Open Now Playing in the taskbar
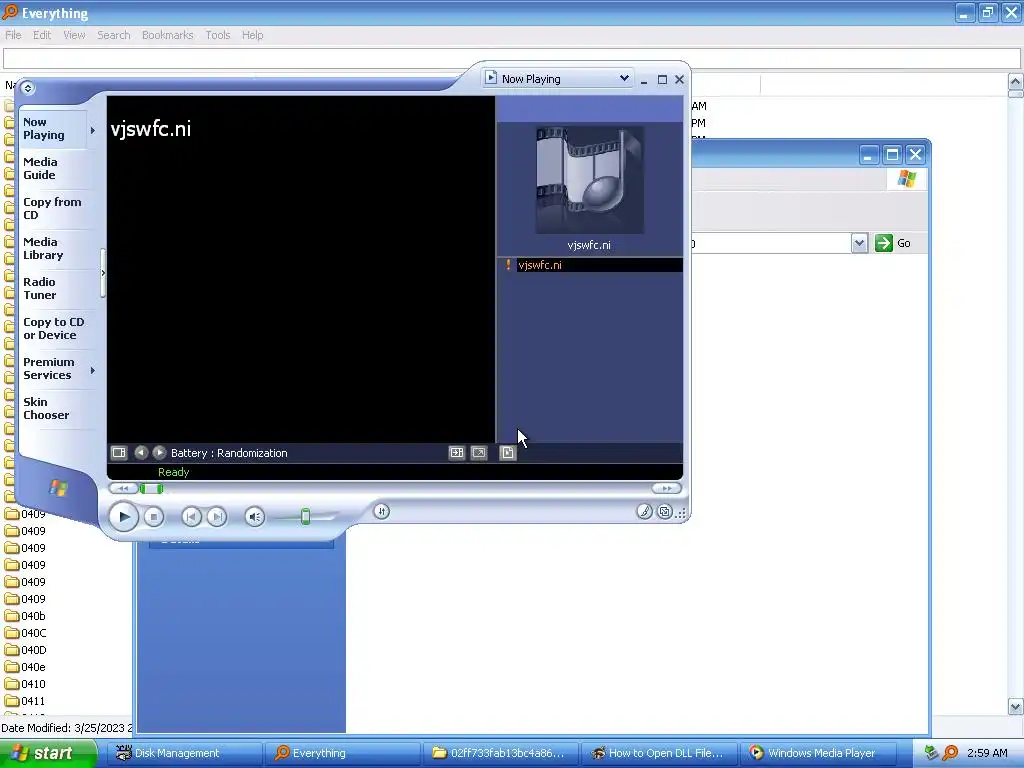The image size is (1024, 768). click(44, 129)
